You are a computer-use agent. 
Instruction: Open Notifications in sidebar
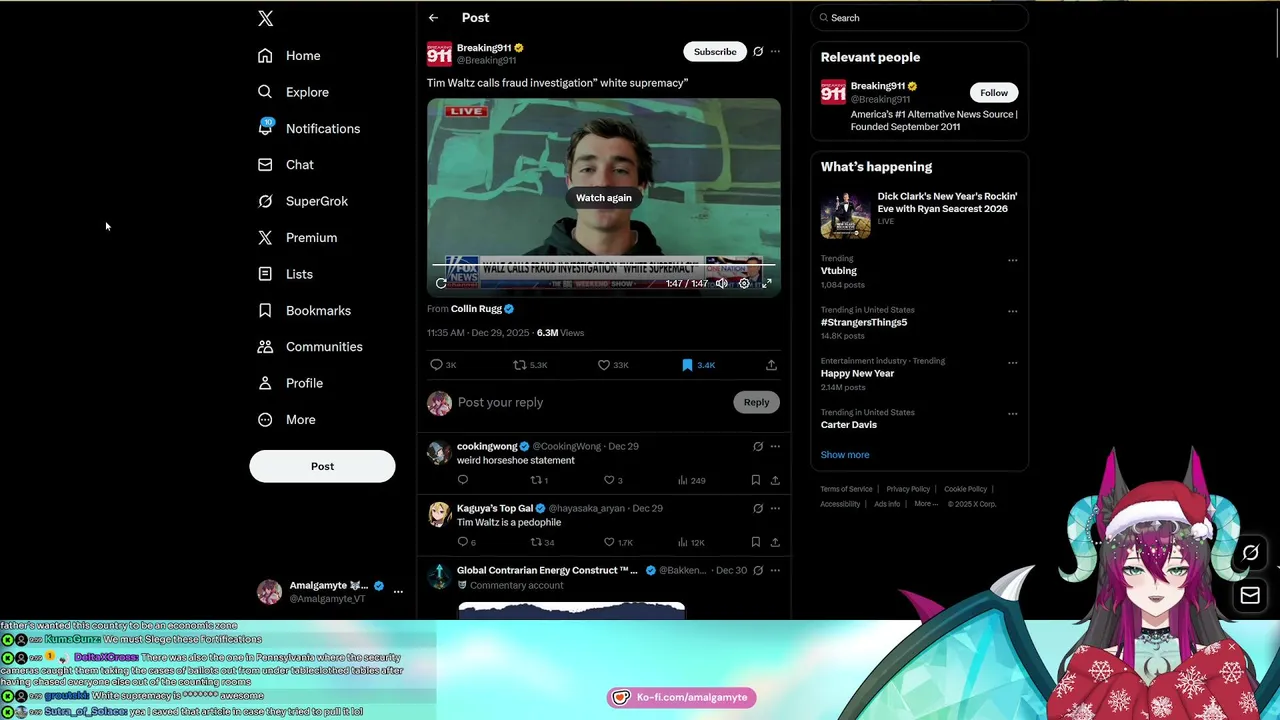tap(309, 129)
